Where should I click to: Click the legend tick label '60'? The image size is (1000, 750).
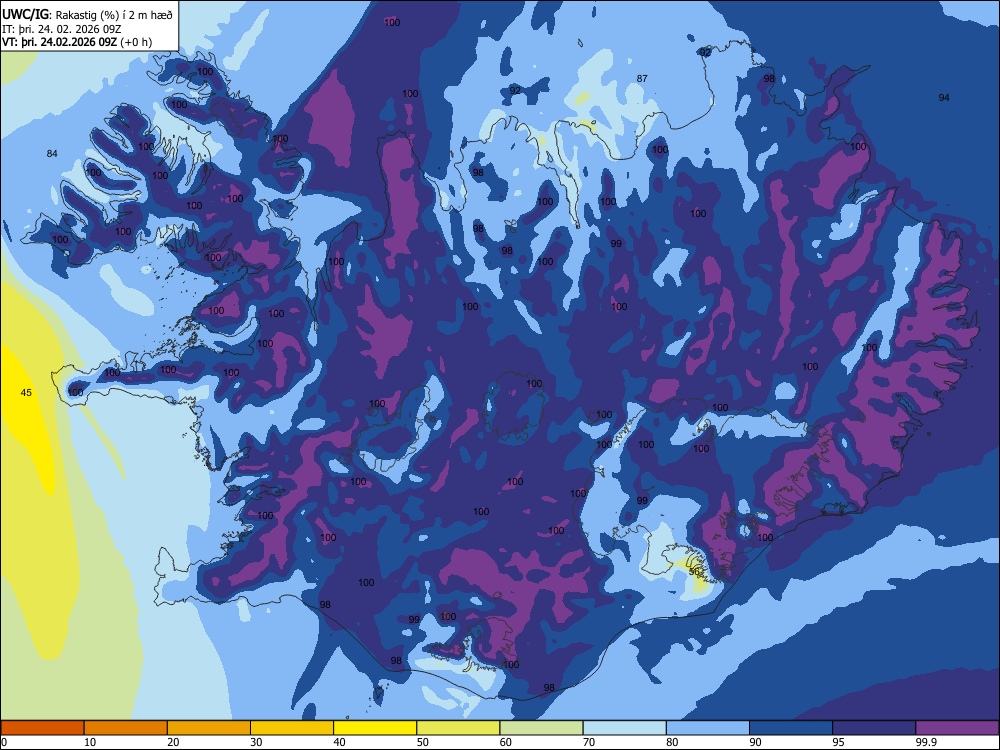coord(506,742)
